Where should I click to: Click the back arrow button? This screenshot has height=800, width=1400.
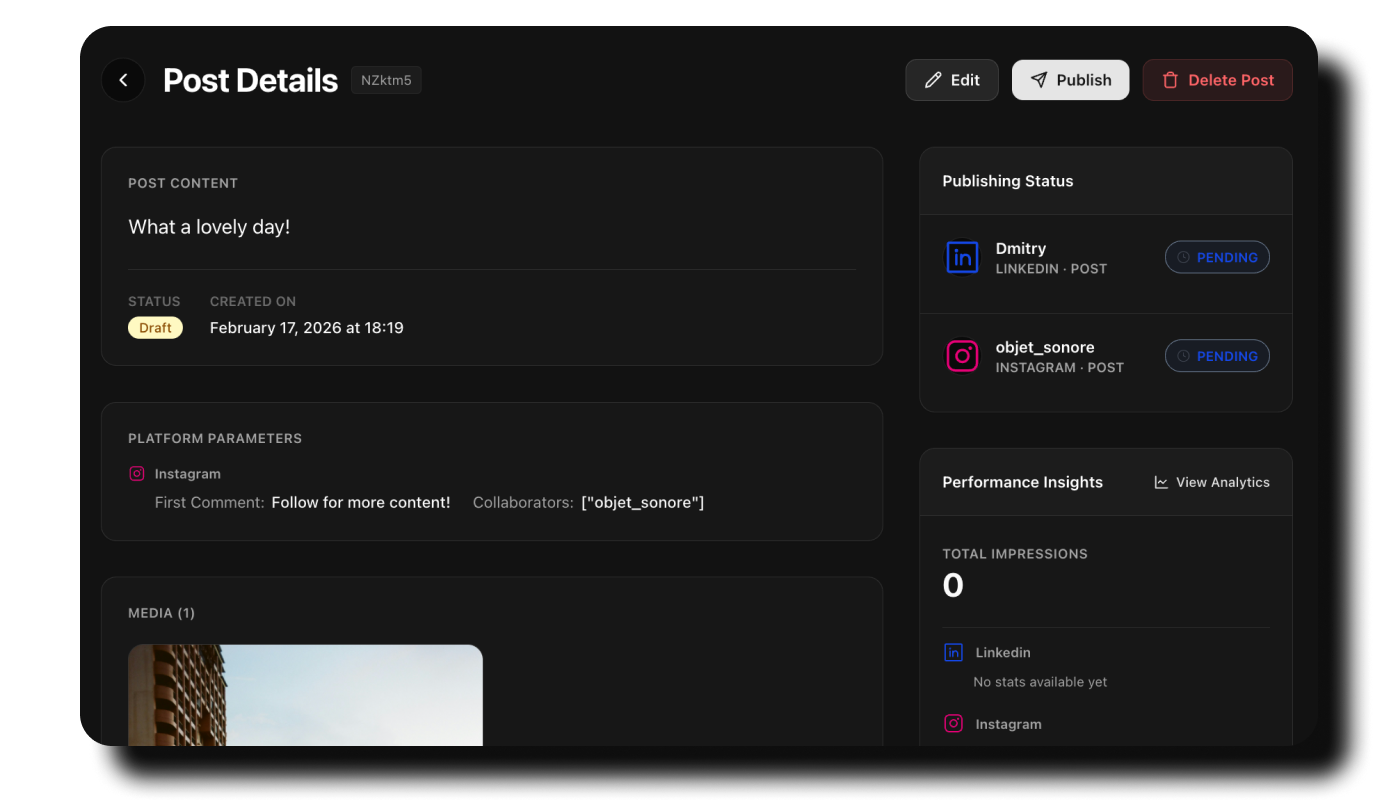tap(123, 80)
